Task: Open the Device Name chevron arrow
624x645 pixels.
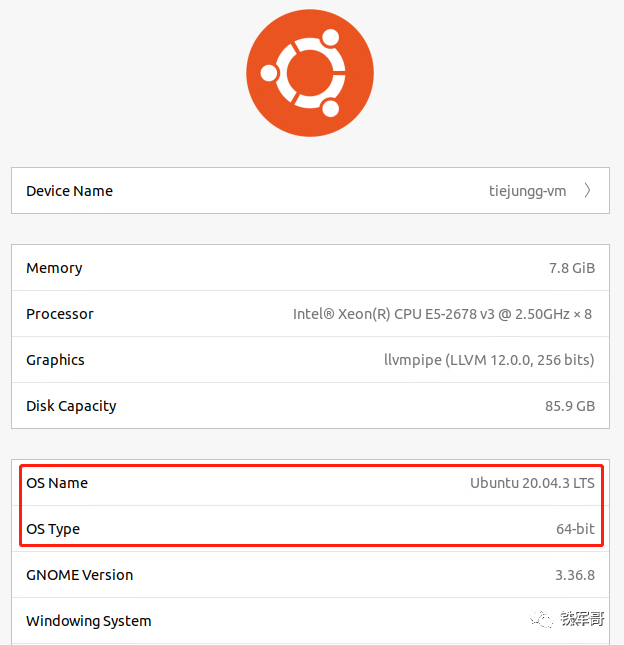Action: [587, 191]
